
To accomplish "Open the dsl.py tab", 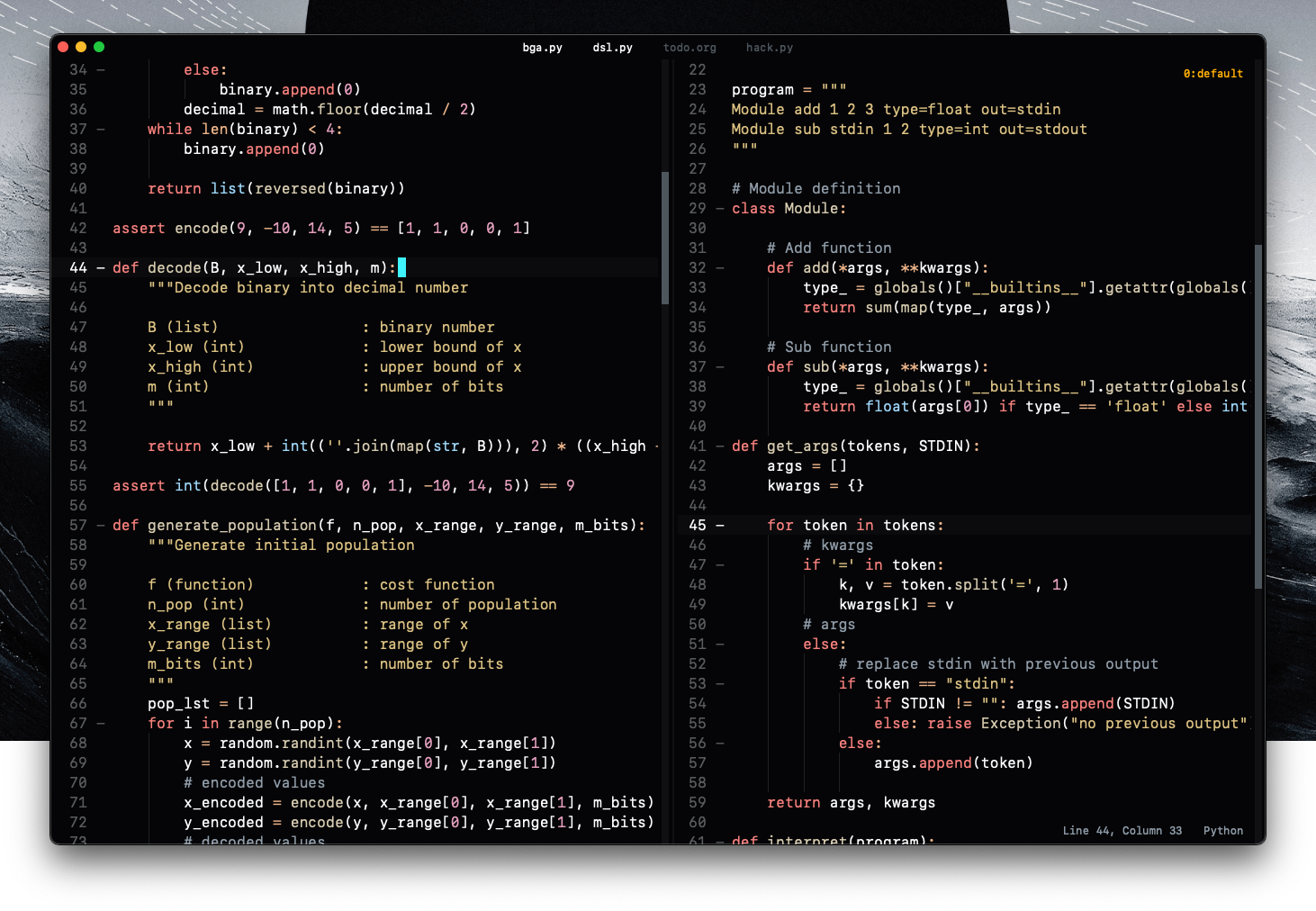I will coord(612,48).
